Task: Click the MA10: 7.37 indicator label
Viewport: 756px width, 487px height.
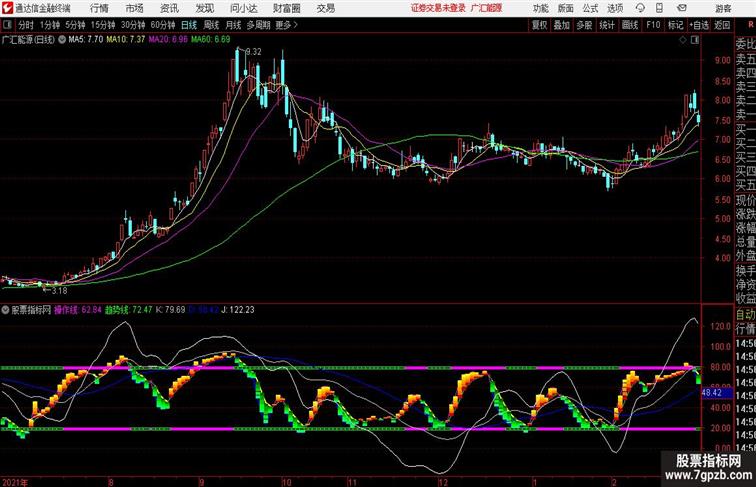Action: pyautogui.click(x=126, y=40)
